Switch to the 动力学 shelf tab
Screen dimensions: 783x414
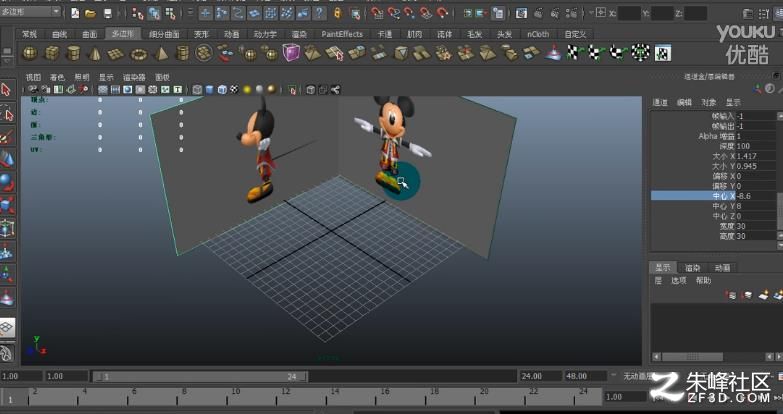(x=265, y=34)
